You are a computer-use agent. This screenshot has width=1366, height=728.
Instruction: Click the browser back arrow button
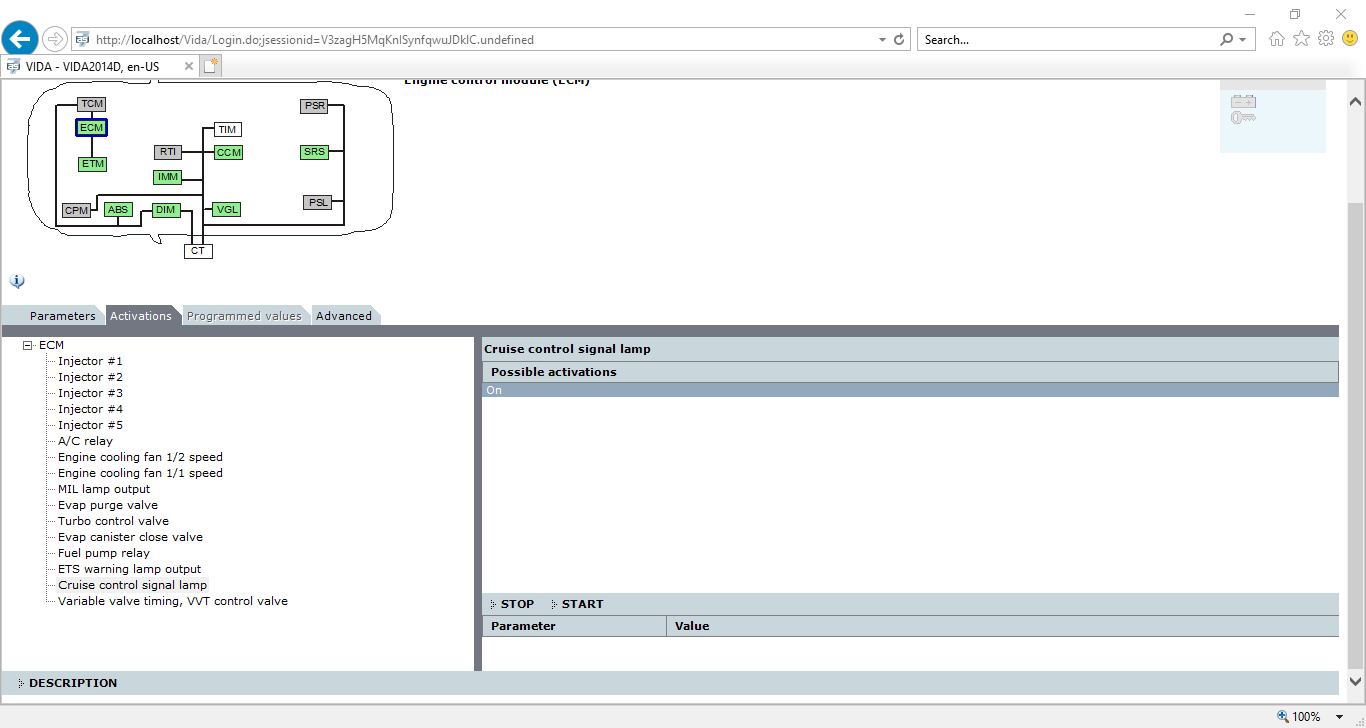point(19,40)
